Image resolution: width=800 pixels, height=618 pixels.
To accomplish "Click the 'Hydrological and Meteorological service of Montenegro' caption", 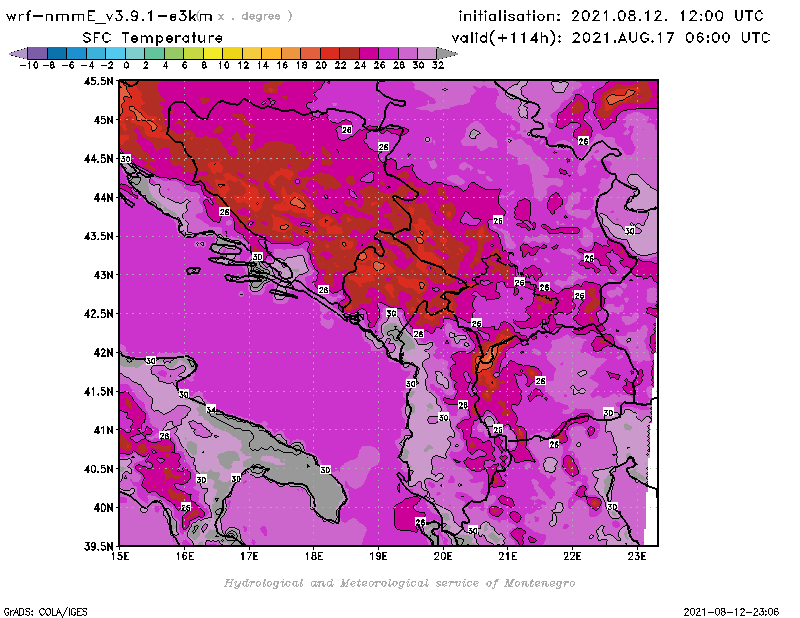I will coord(399,583).
